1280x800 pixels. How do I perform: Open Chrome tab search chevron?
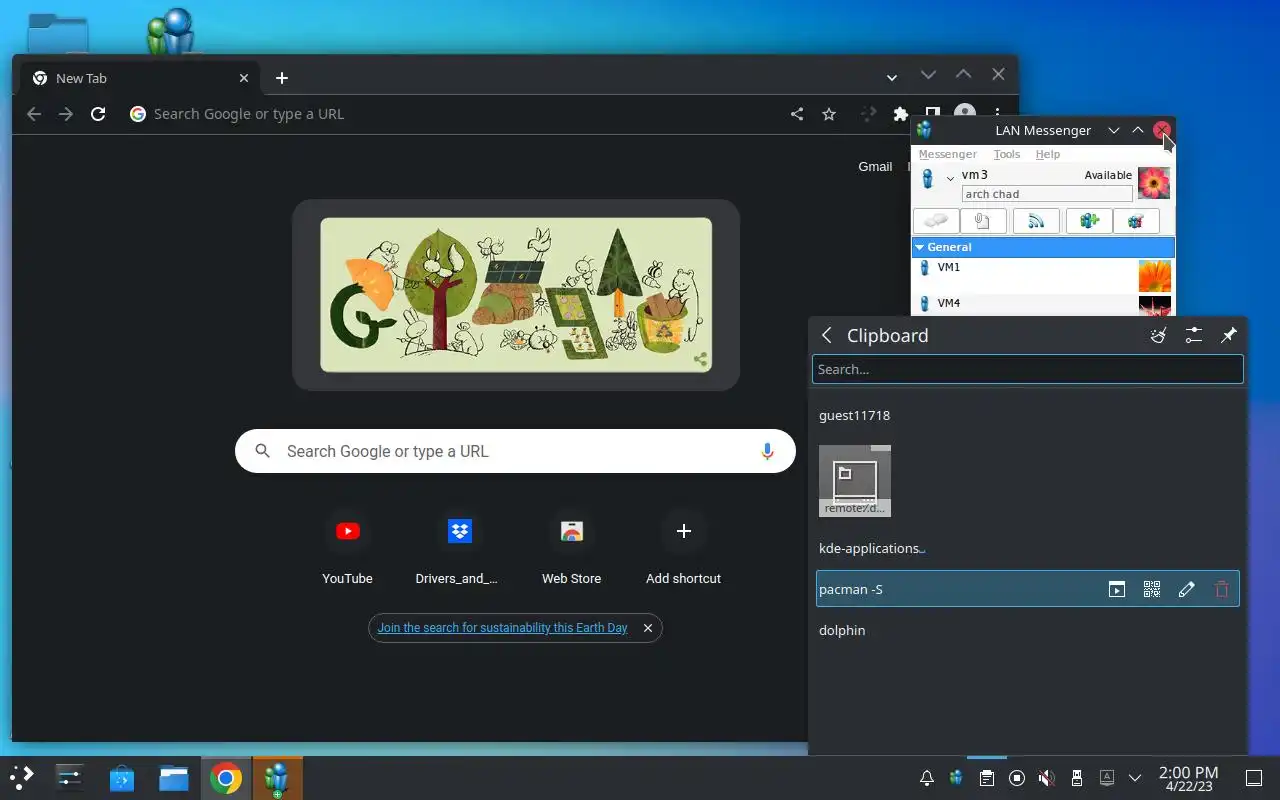[x=892, y=77]
